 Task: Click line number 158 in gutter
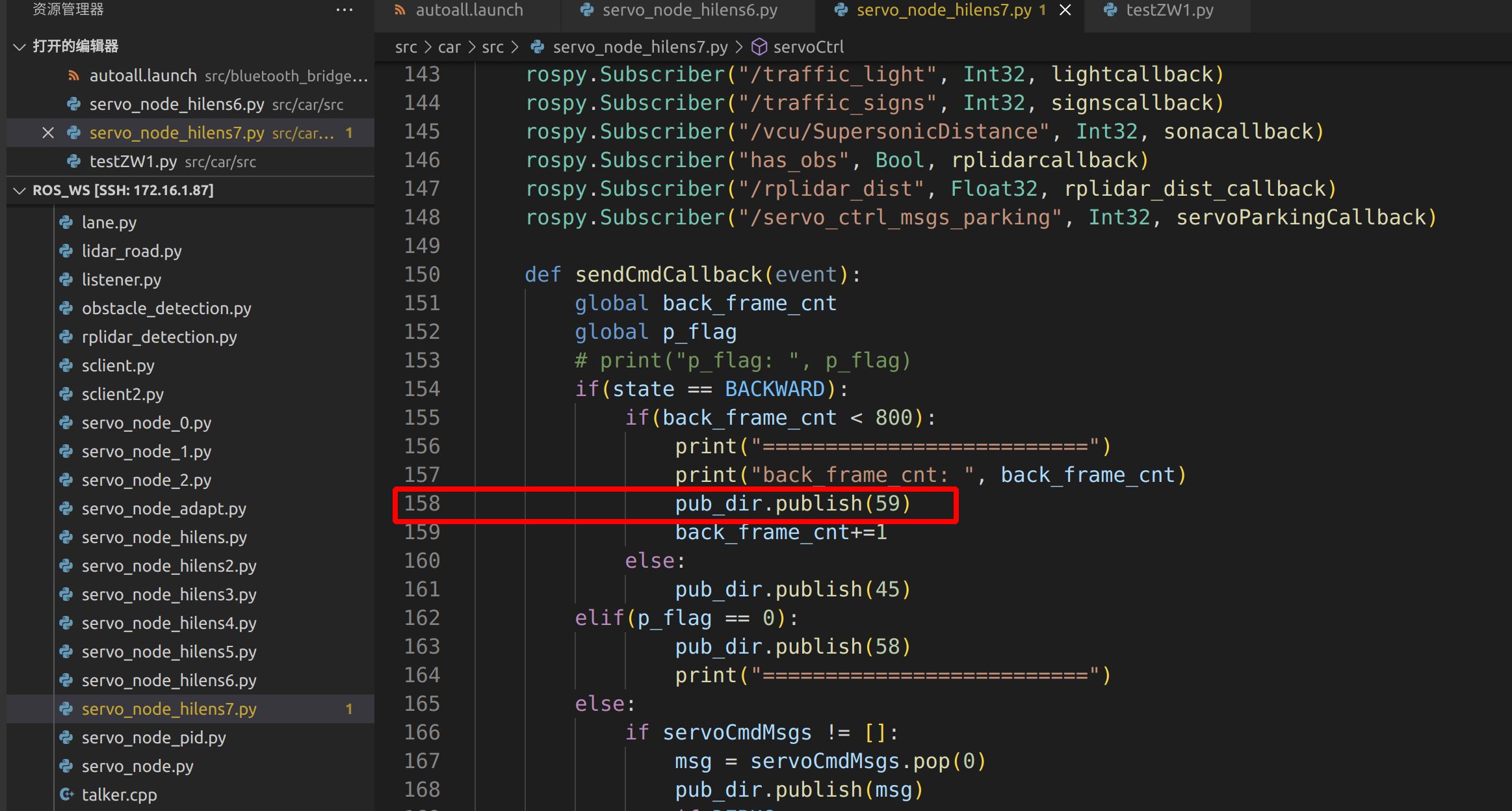422,503
